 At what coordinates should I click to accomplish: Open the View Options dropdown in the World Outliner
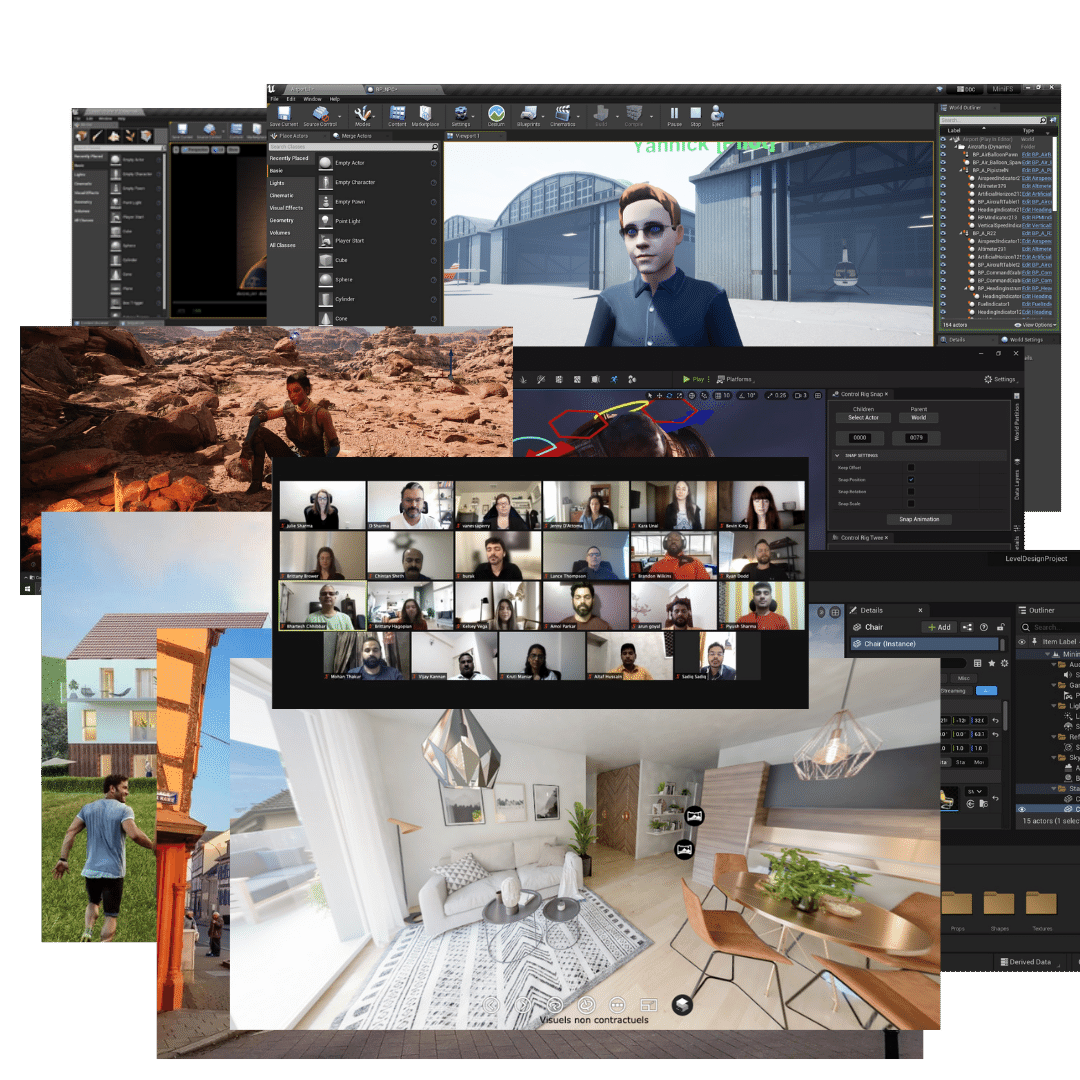coord(1034,325)
